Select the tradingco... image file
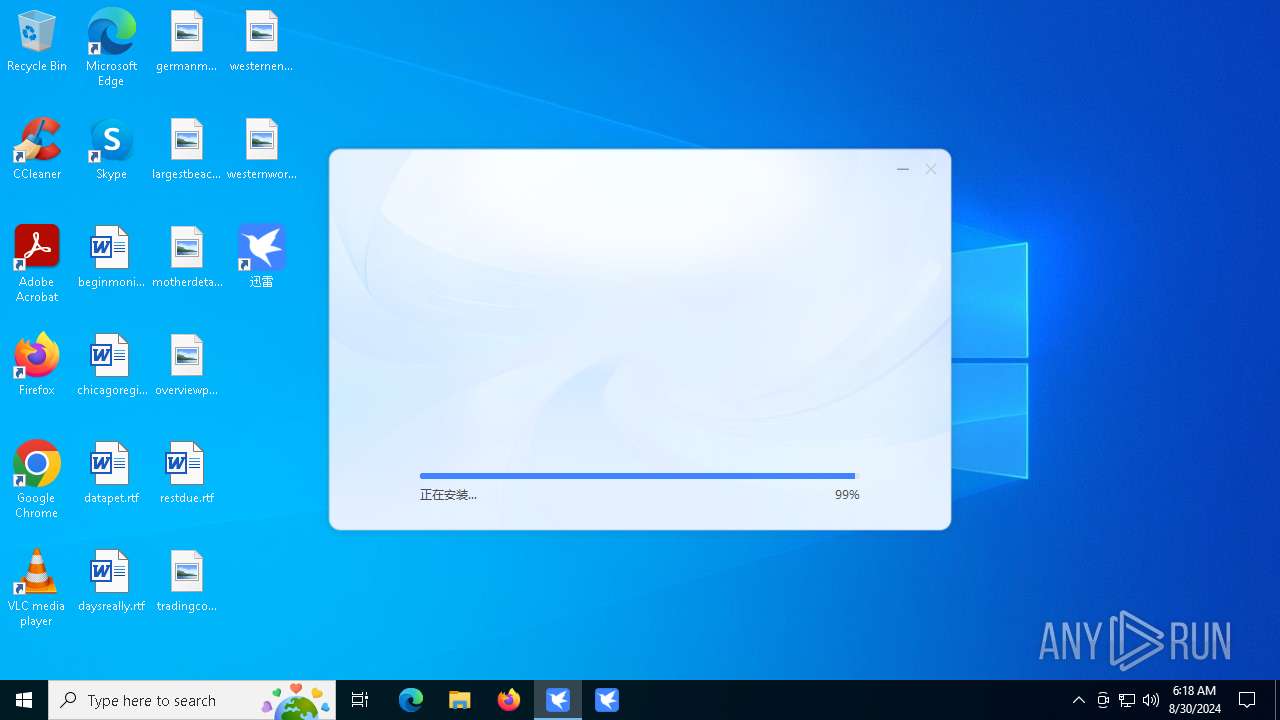Screen dimensions: 1280x720 (186, 582)
